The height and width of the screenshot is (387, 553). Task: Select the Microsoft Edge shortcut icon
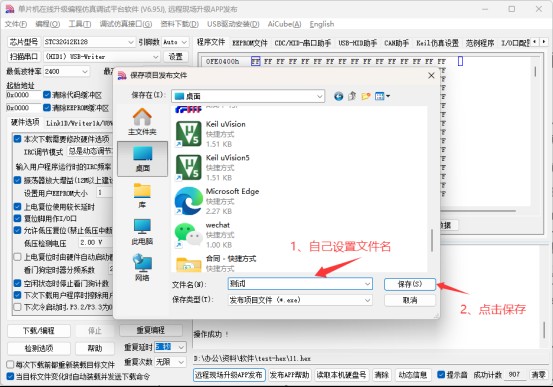(x=189, y=201)
